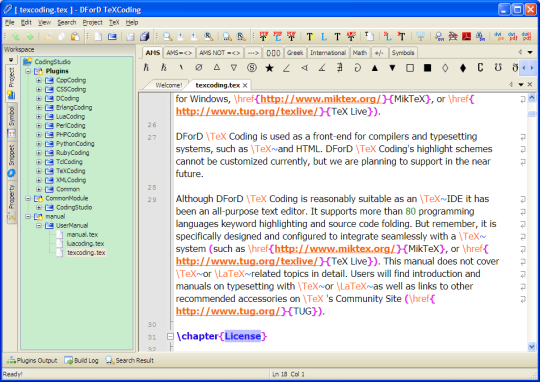The width and height of the screenshot is (540, 382).
Task: Select the PythonCoding tree item
Action: (x=75, y=144)
